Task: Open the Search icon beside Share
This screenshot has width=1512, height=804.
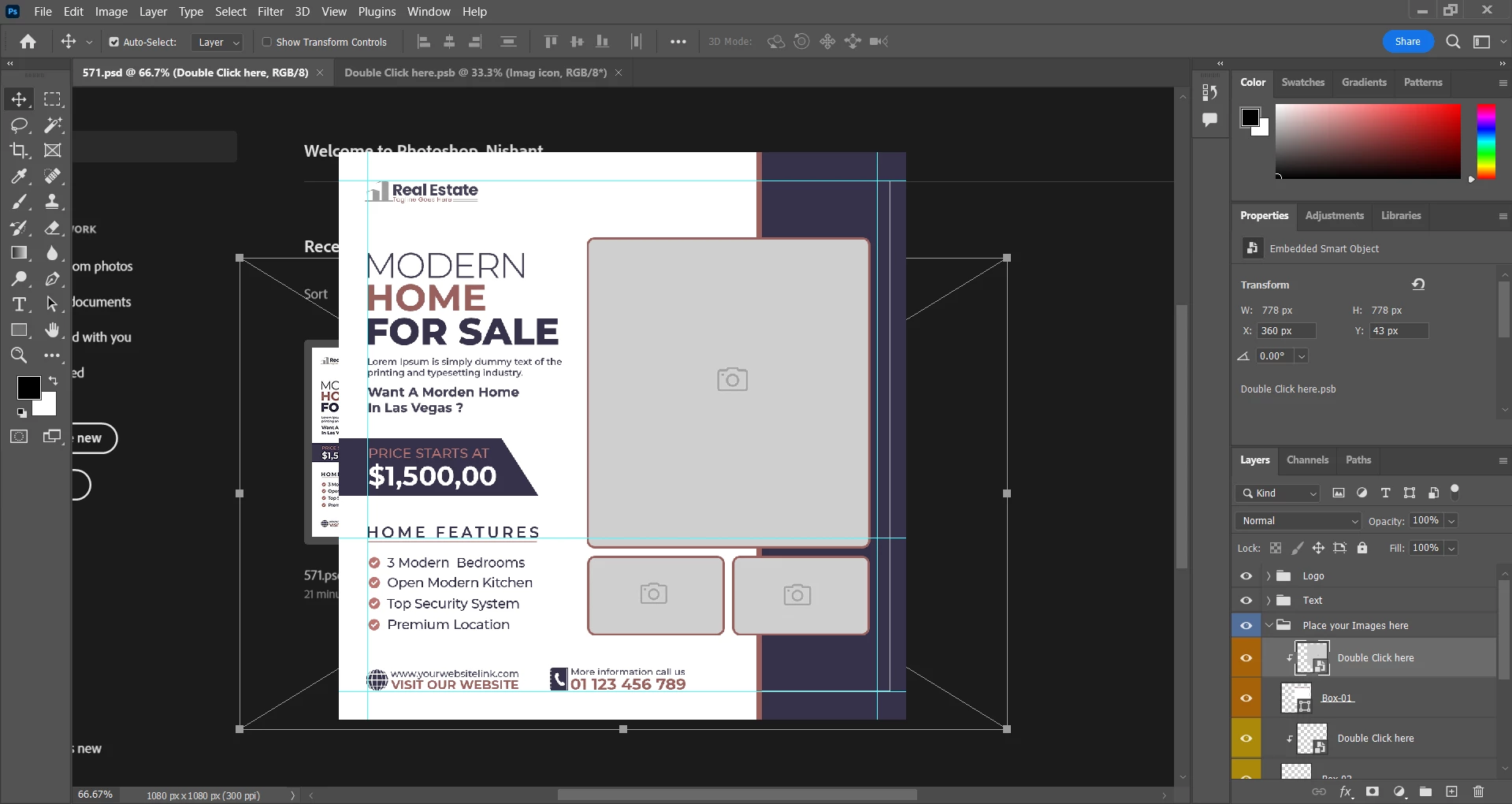Action: pos(1453,42)
